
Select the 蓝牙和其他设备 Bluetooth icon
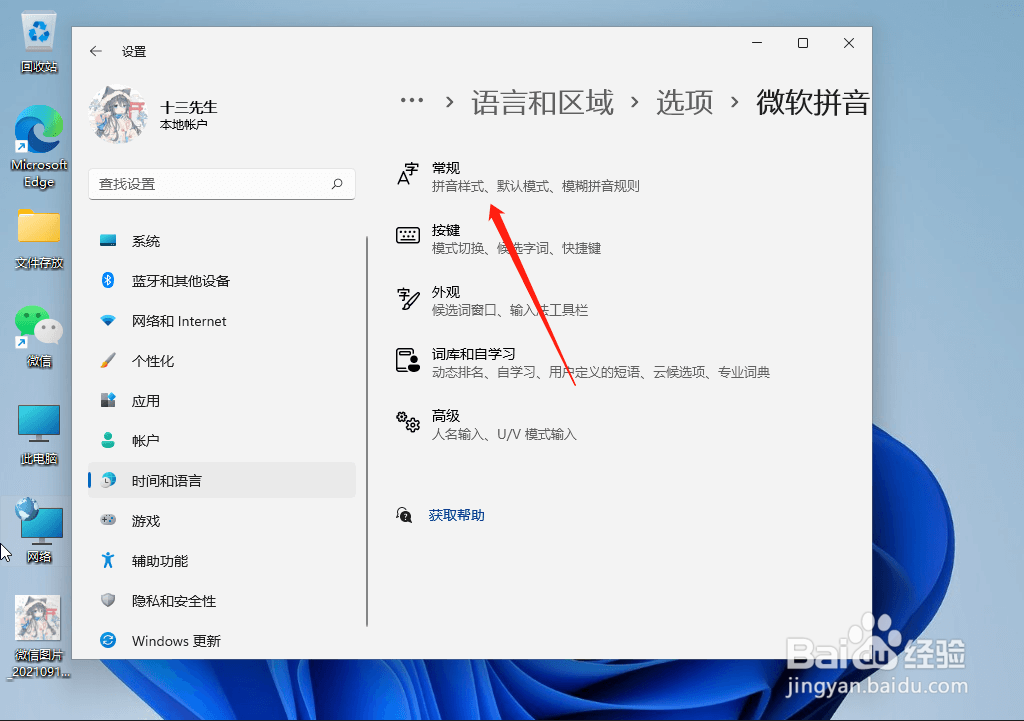[108, 281]
